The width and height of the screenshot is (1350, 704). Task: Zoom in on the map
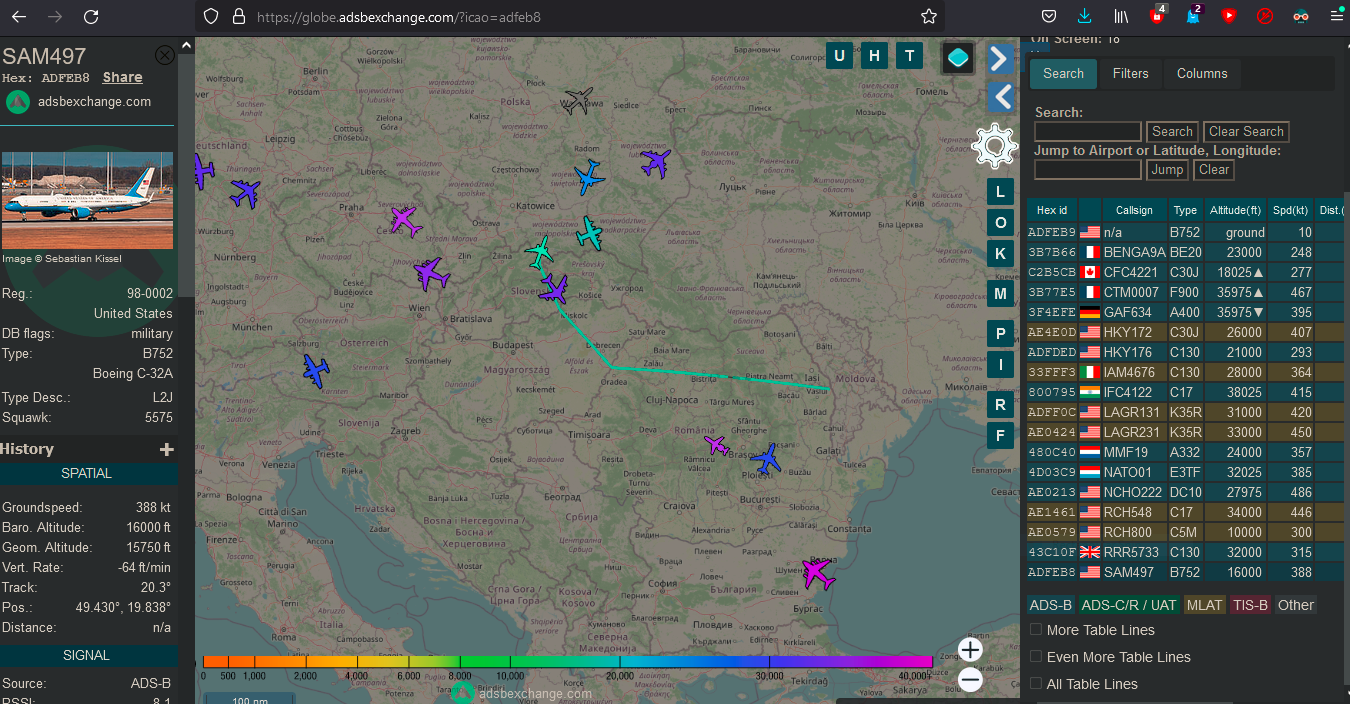(970, 650)
